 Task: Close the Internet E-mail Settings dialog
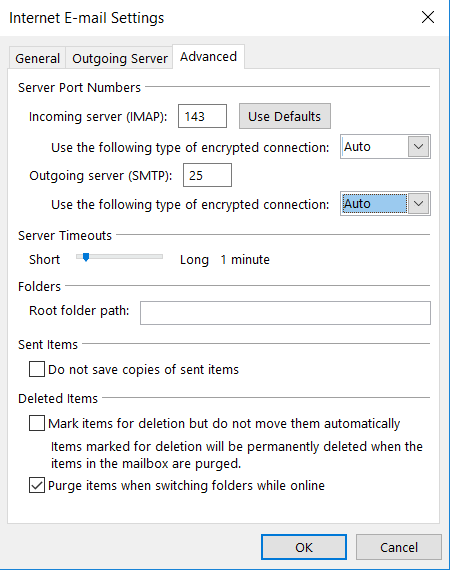click(x=428, y=17)
